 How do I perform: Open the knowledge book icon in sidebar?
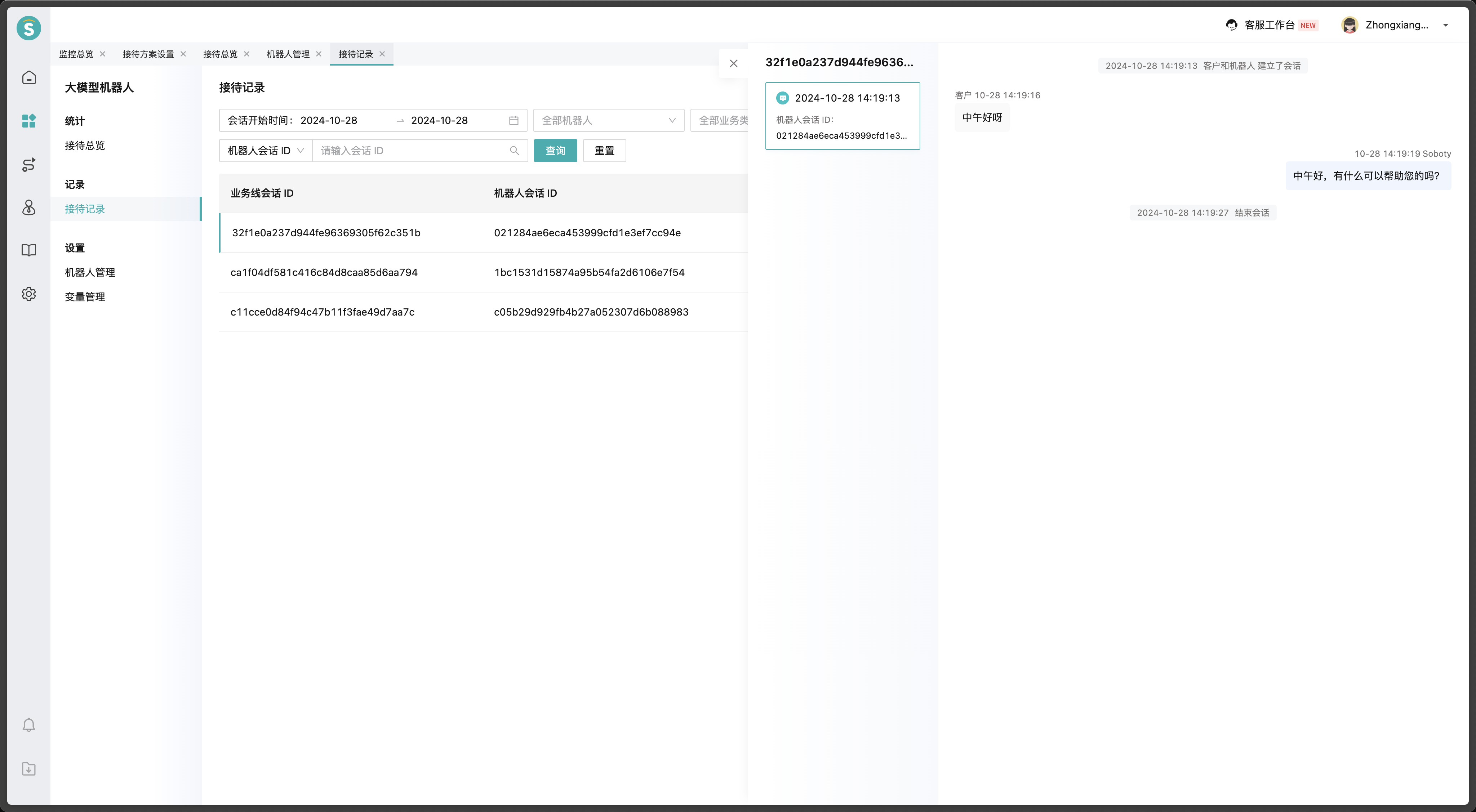[29, 250]
